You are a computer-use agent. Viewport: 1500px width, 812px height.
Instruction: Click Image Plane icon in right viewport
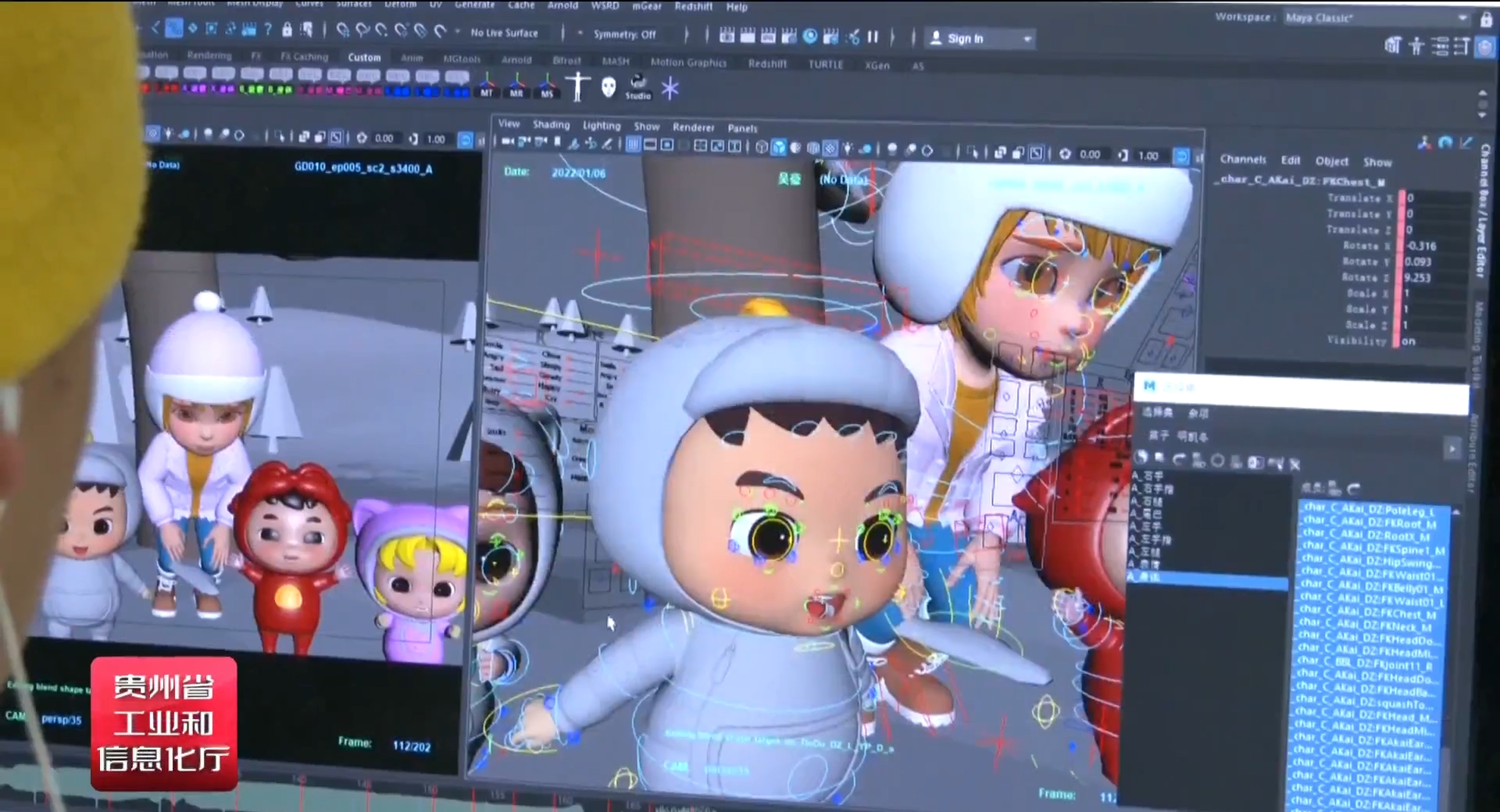click(574, 143)
